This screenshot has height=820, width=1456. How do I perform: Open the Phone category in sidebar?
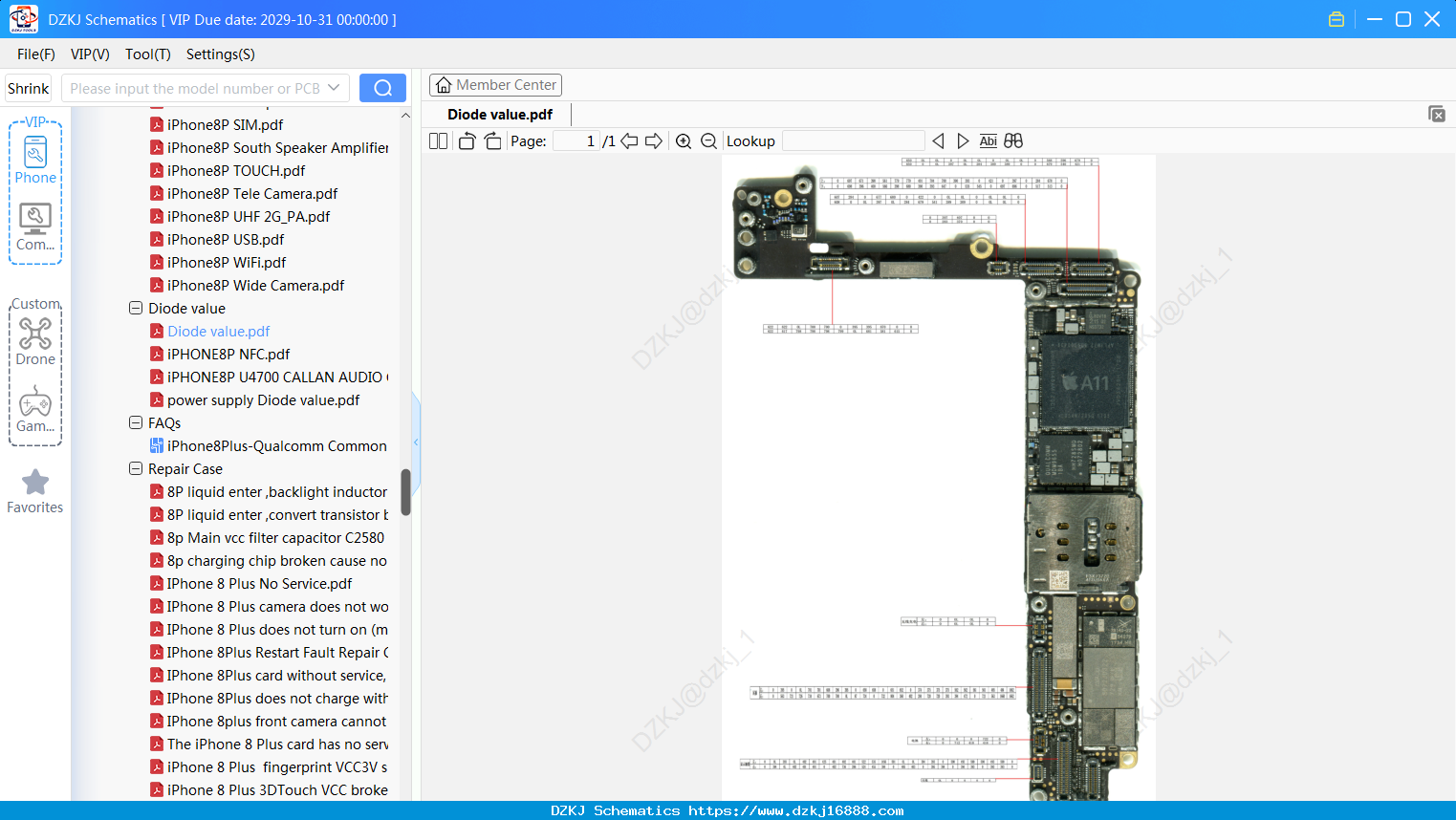point(35,159)
